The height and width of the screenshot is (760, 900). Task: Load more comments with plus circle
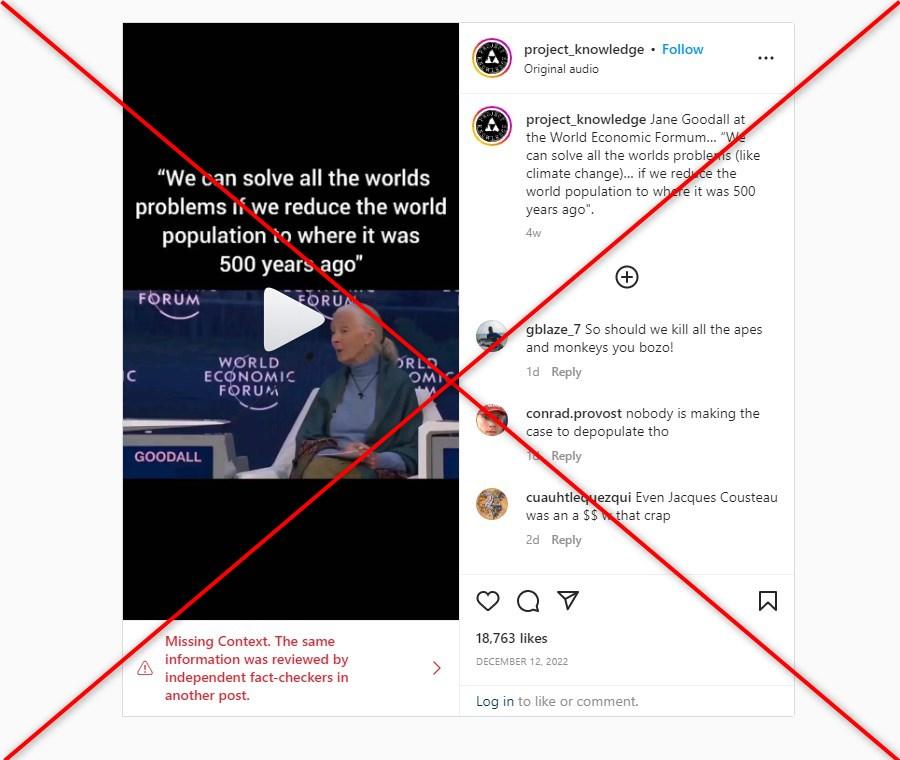point(627,277)
